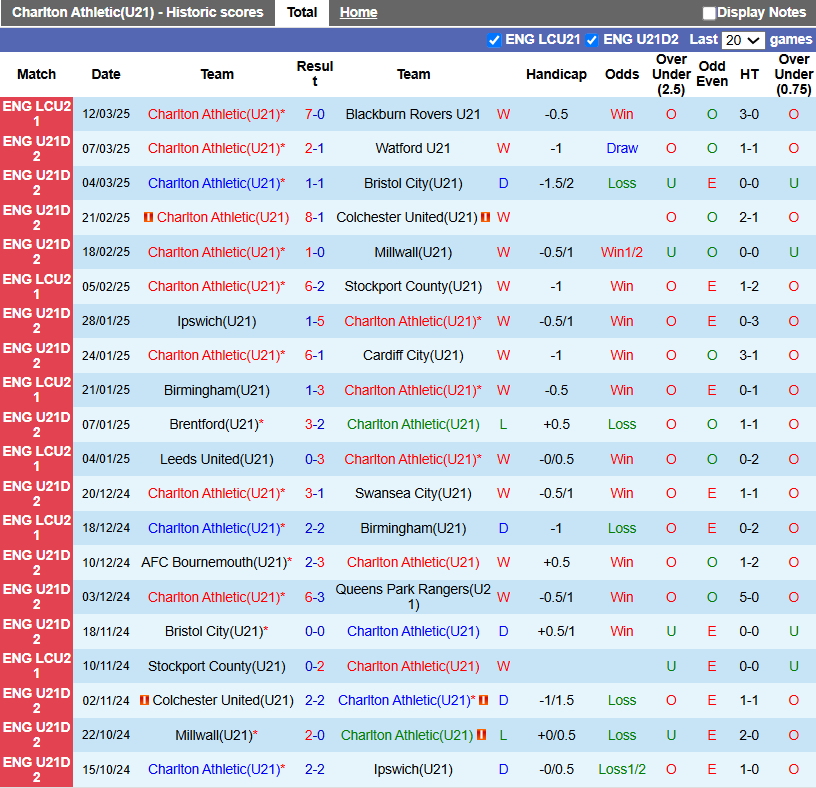Screen dimensions: 816x788
Task: Switch to the Total tab
Action: pos(302,12)
